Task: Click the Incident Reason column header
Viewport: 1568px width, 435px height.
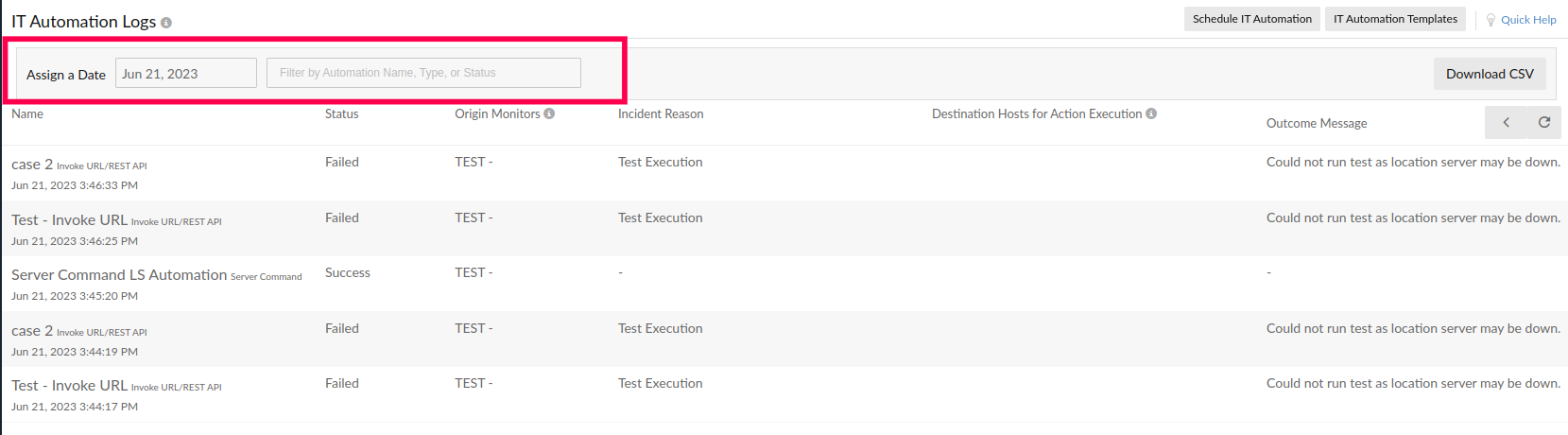Action: [660, 113]
